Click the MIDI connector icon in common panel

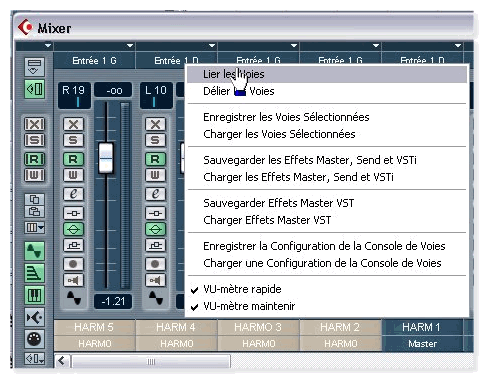tap(34, 339)
